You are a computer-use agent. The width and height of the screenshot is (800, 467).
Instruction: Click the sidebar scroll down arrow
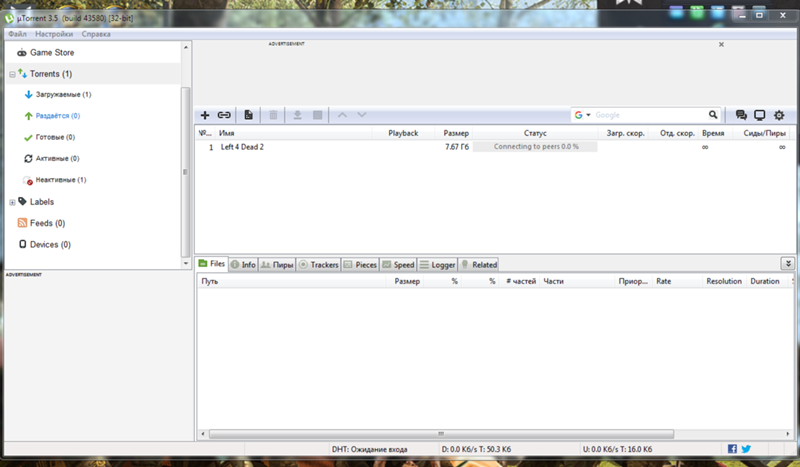pos(186,263)
